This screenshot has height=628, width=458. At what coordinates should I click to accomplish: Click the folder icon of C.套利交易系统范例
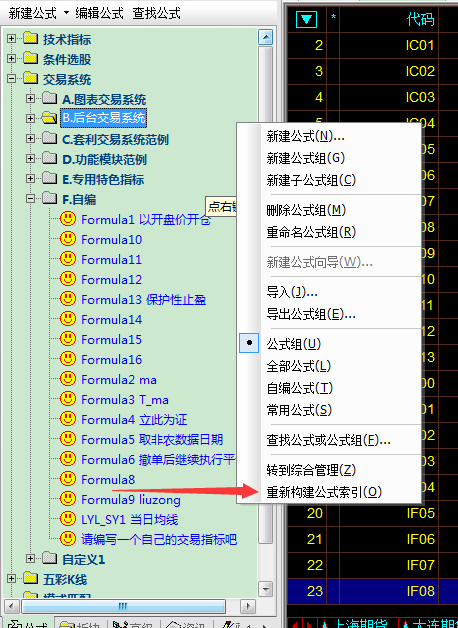(50, 139)
